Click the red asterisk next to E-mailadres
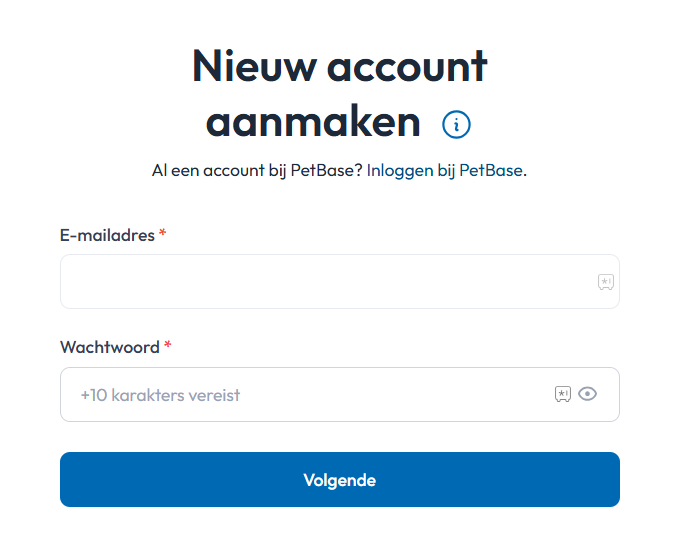 (x=163, y=234)
